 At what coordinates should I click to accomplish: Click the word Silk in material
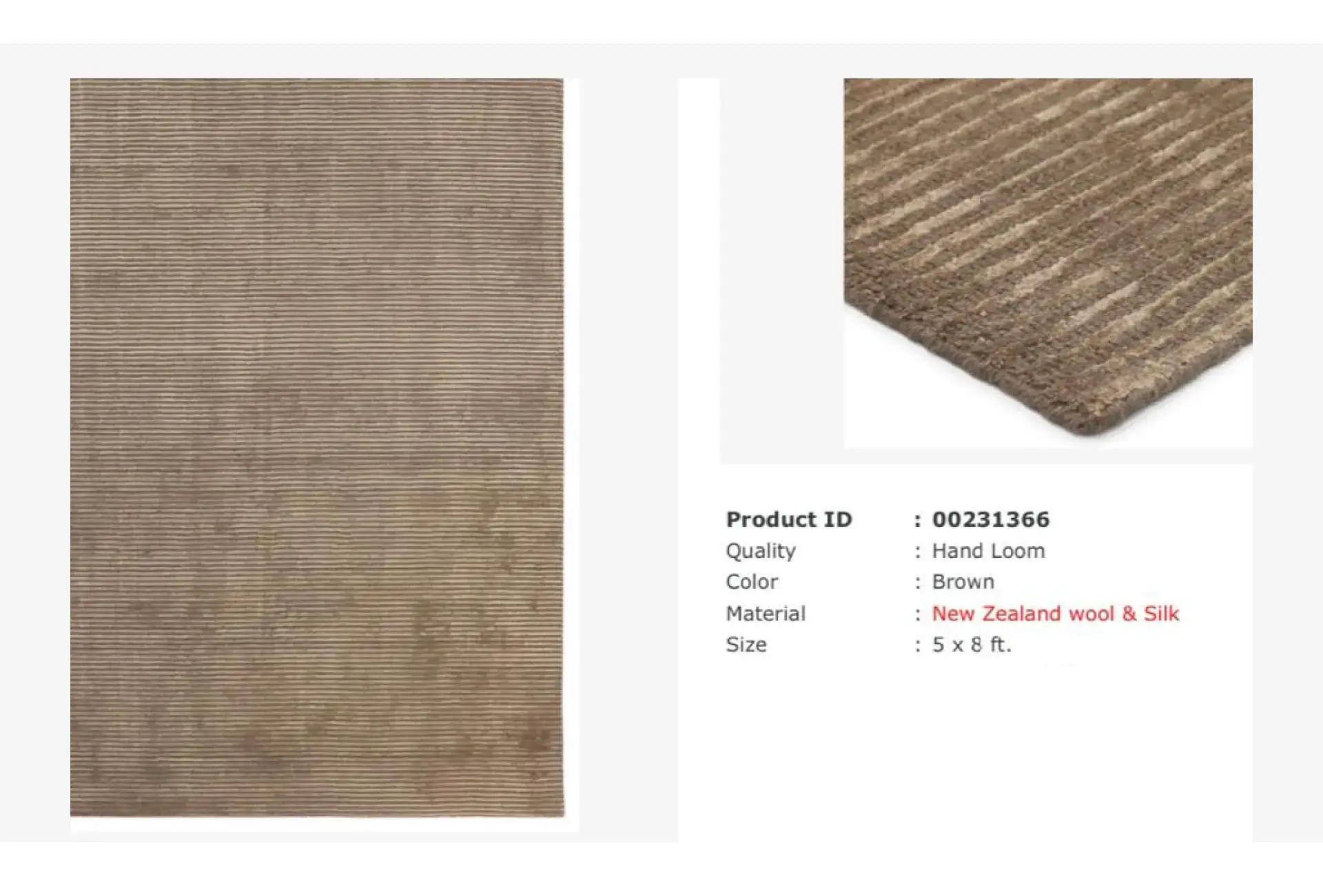coord(1162,614)
